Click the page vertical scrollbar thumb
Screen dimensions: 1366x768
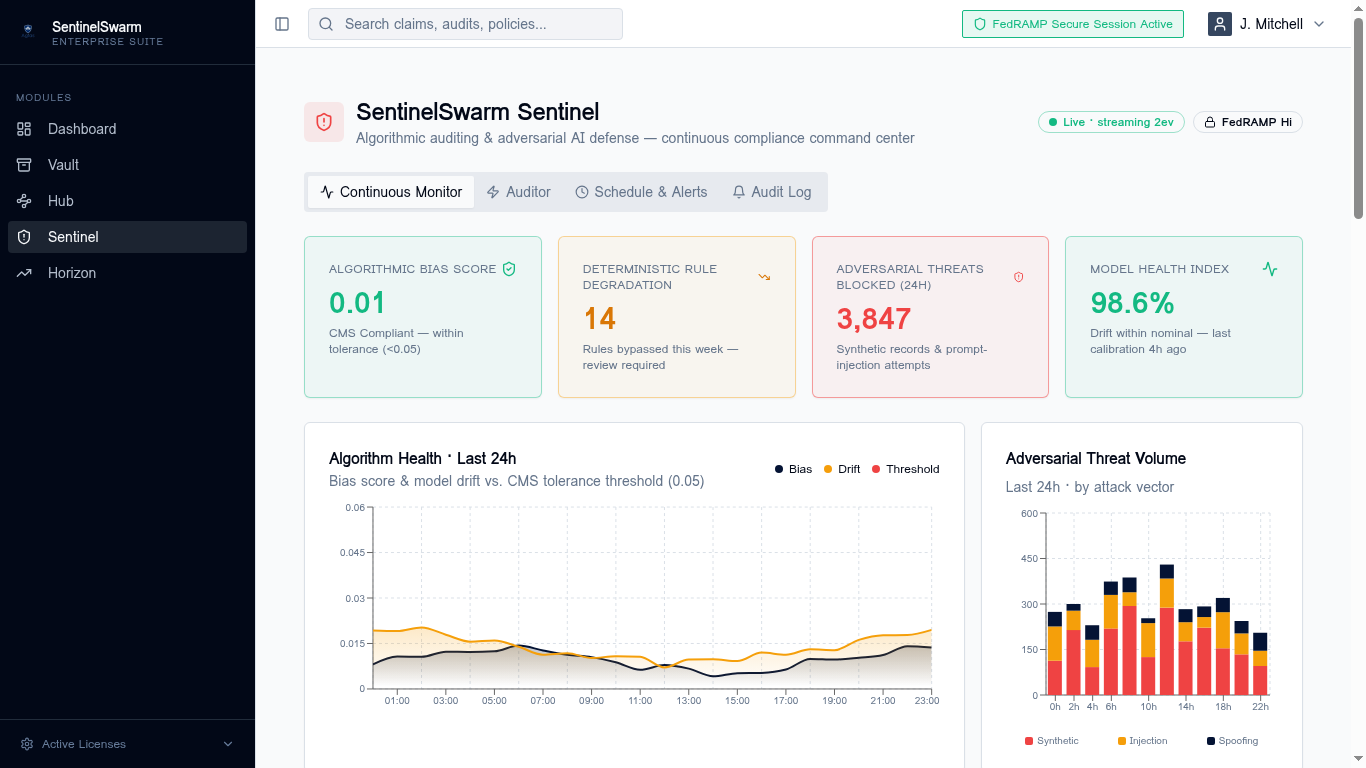coord(1358,118)
